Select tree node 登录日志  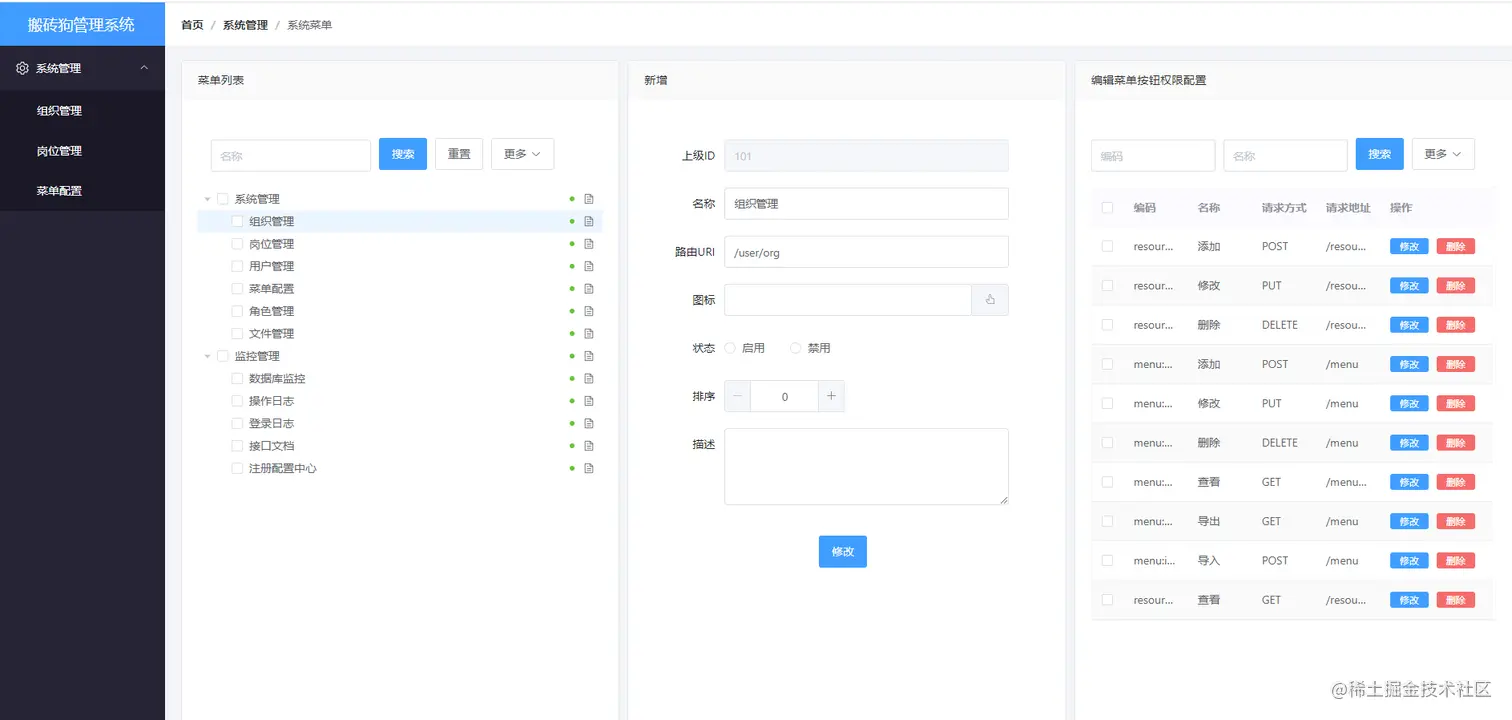click(271, 424)
